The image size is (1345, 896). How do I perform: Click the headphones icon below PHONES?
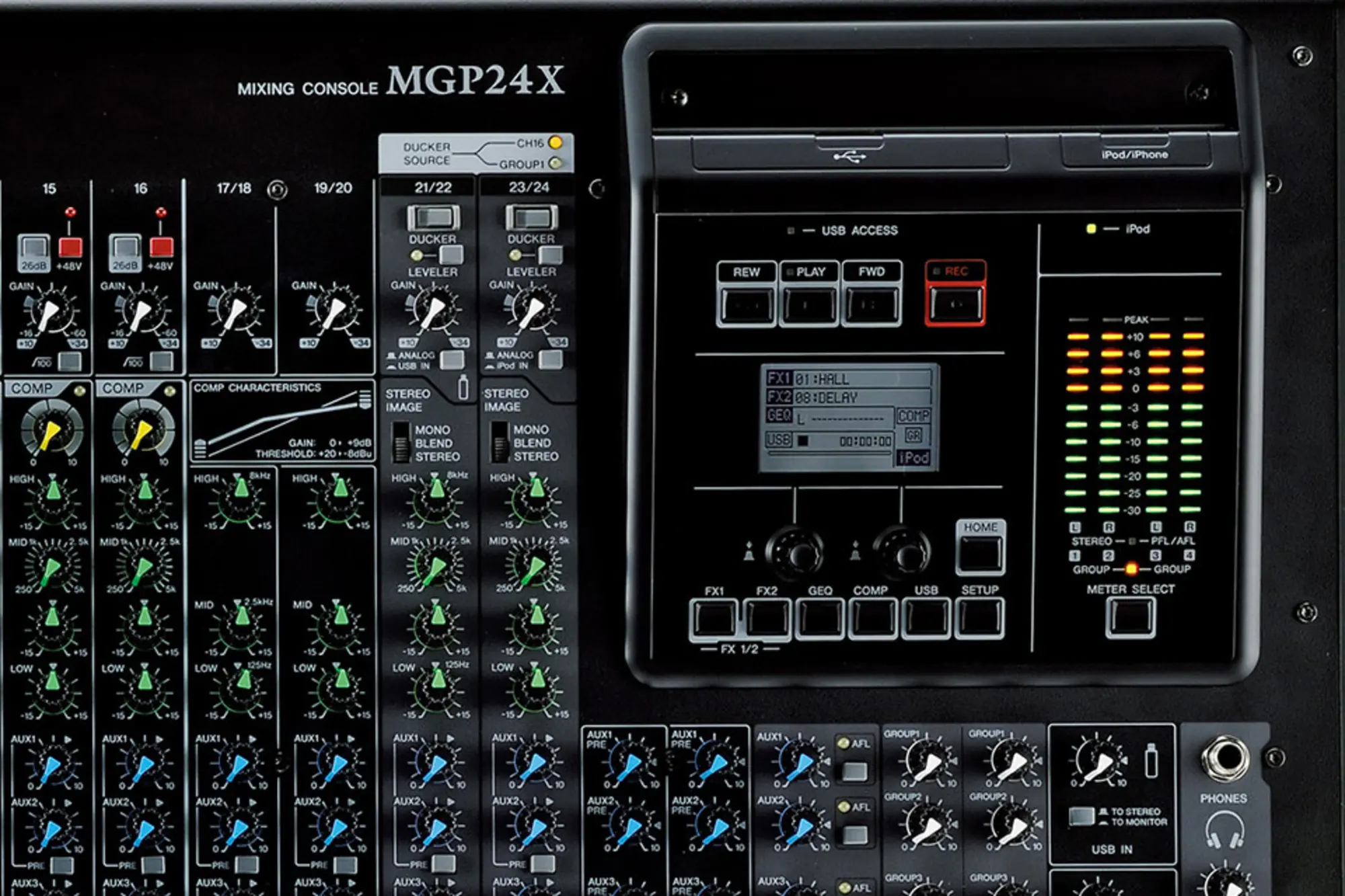pos(1225,829)
